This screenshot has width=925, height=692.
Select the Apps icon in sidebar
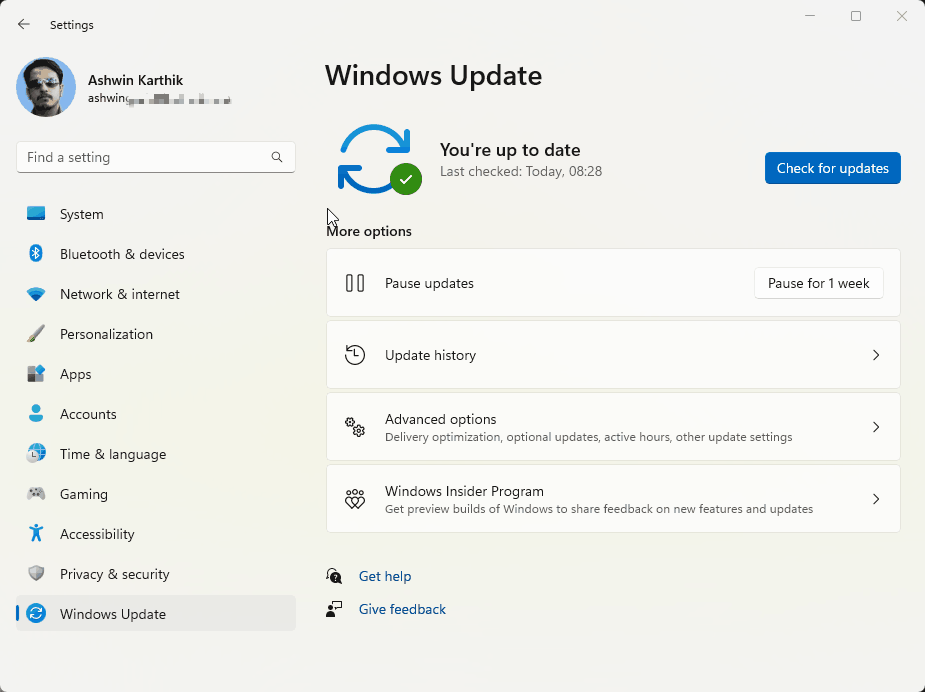pyautogui.click(x=36, y=374)
